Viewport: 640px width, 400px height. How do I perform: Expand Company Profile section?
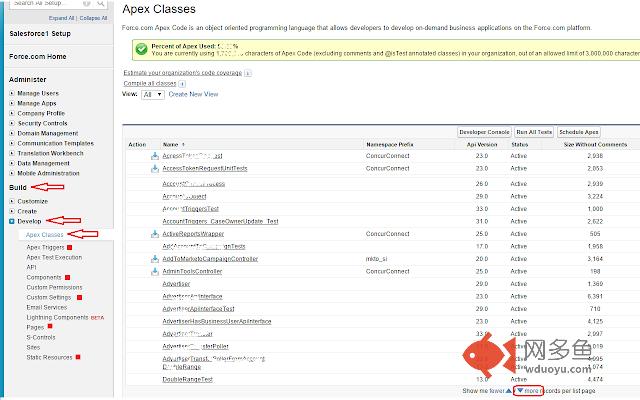pyautogui.click(x=12, y=113)
